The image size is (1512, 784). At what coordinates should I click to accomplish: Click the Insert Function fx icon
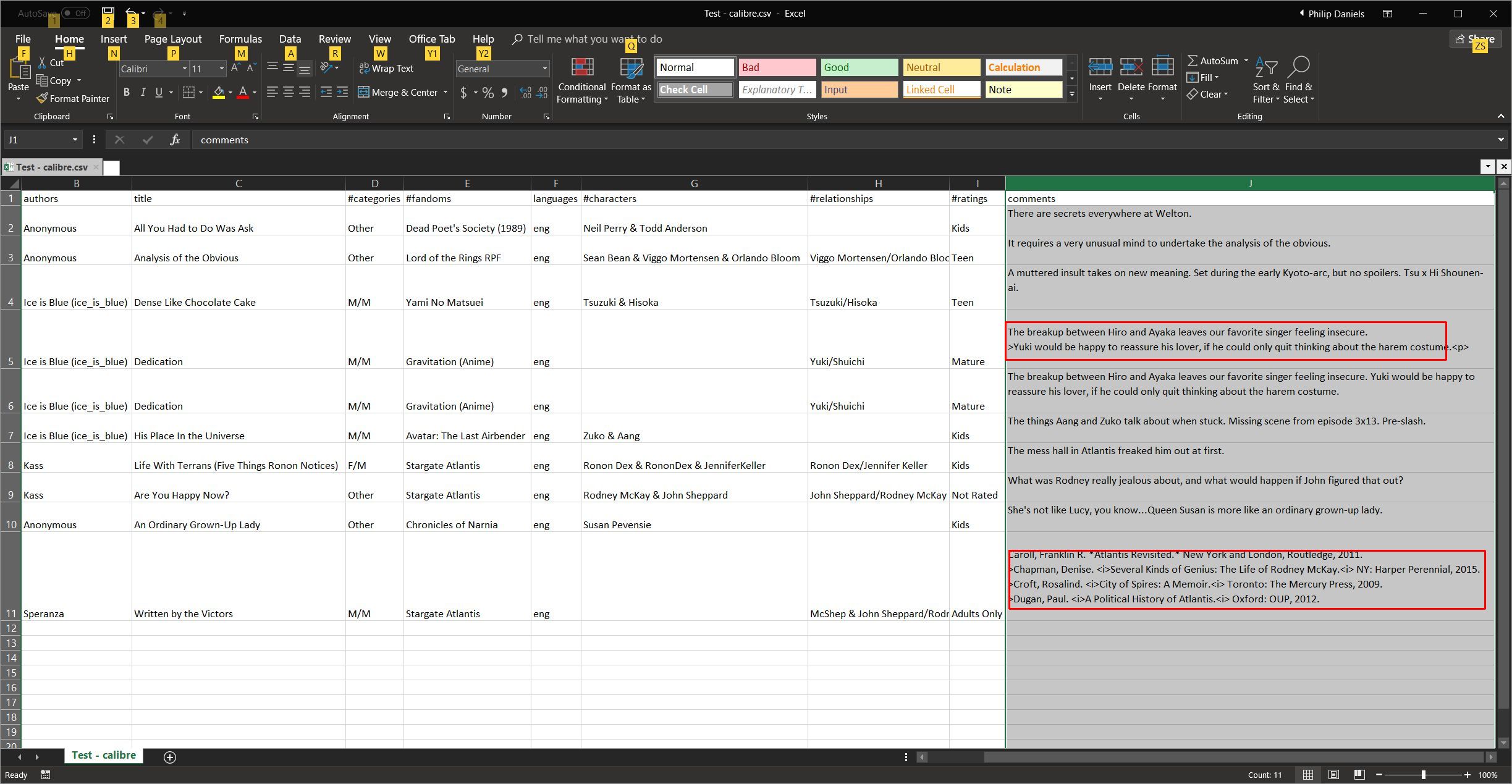tap(175, 140)
